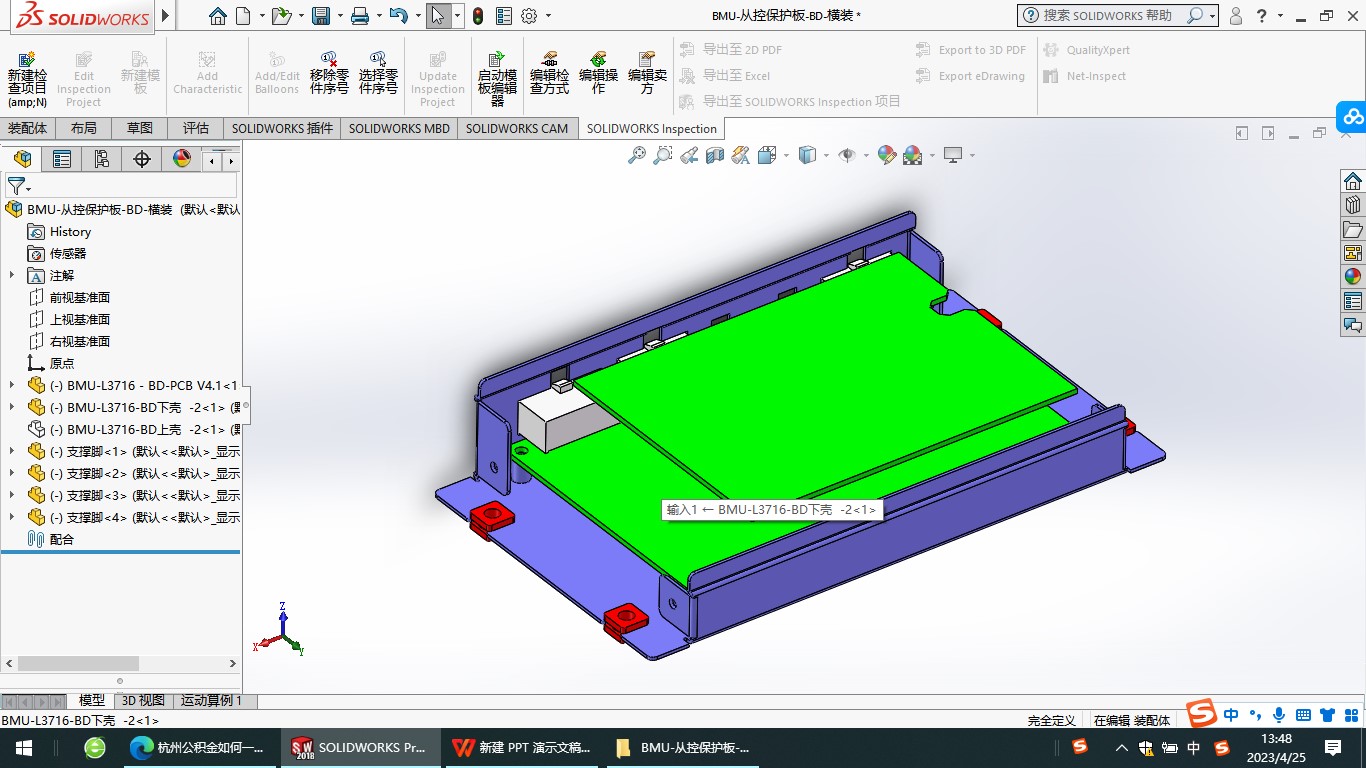Click Select Balloons (选择零件序号)
Screen dimensions: 1366x768
378,73
